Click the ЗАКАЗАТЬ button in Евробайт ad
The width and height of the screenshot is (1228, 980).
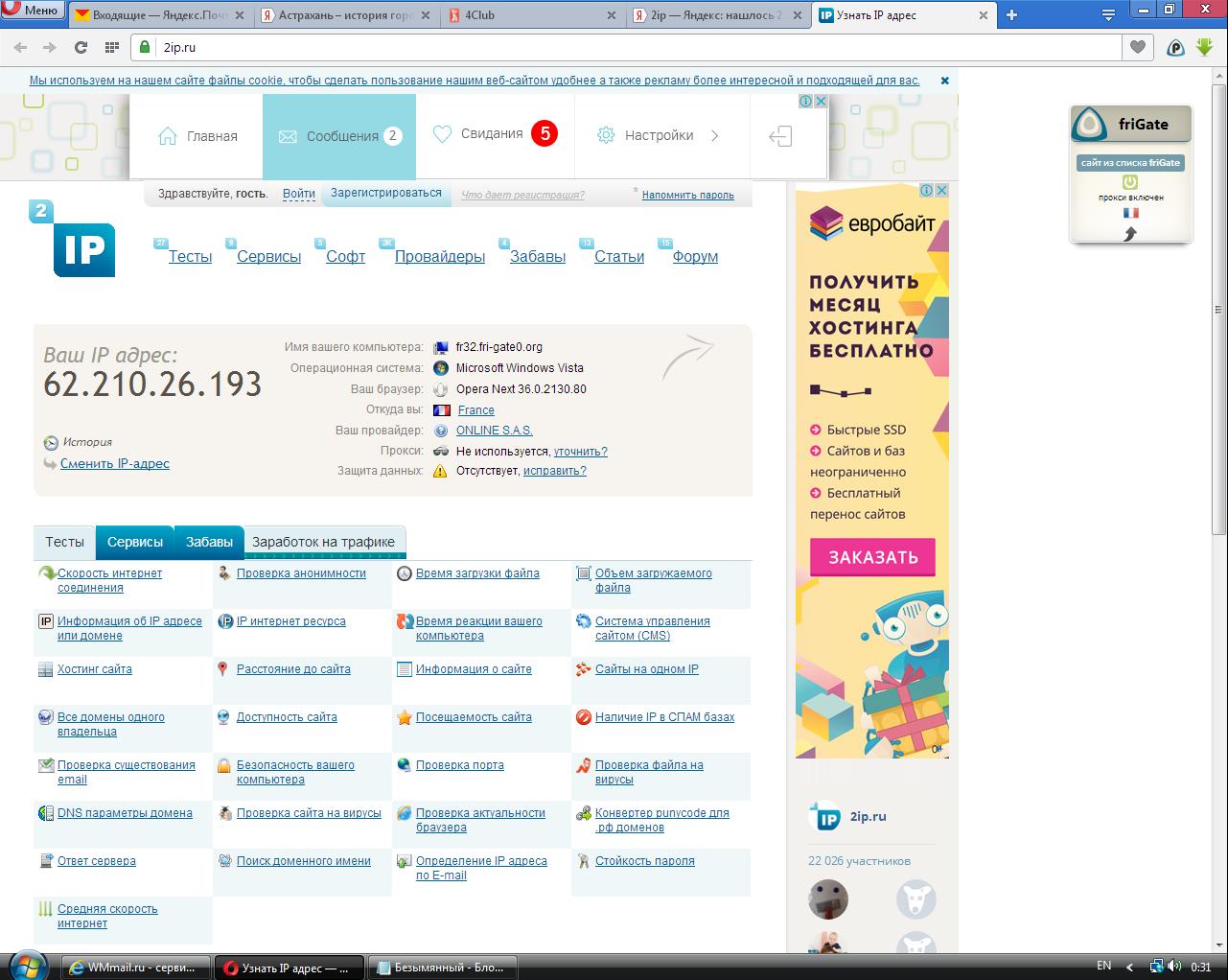(872, 557)
